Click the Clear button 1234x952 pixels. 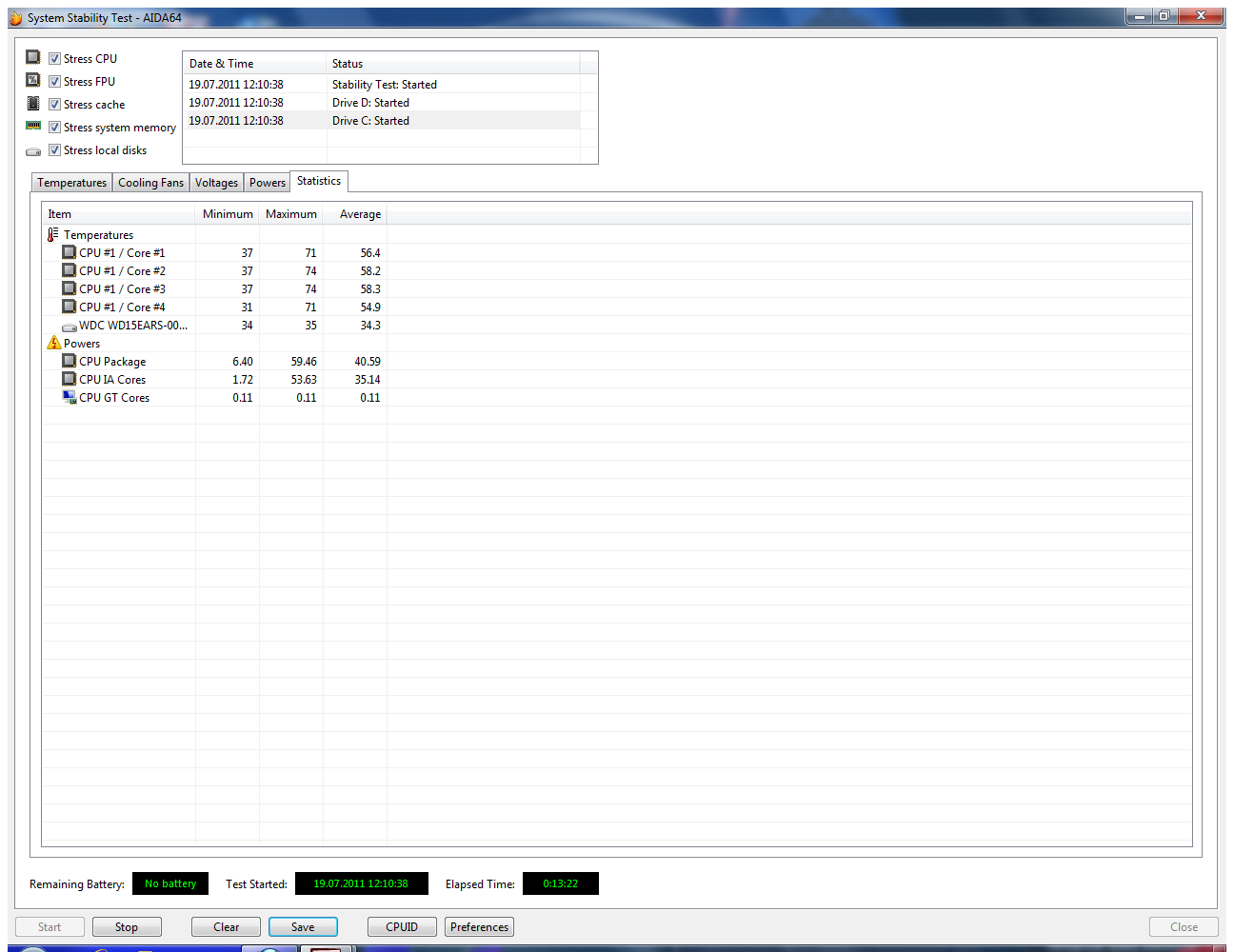227,927
